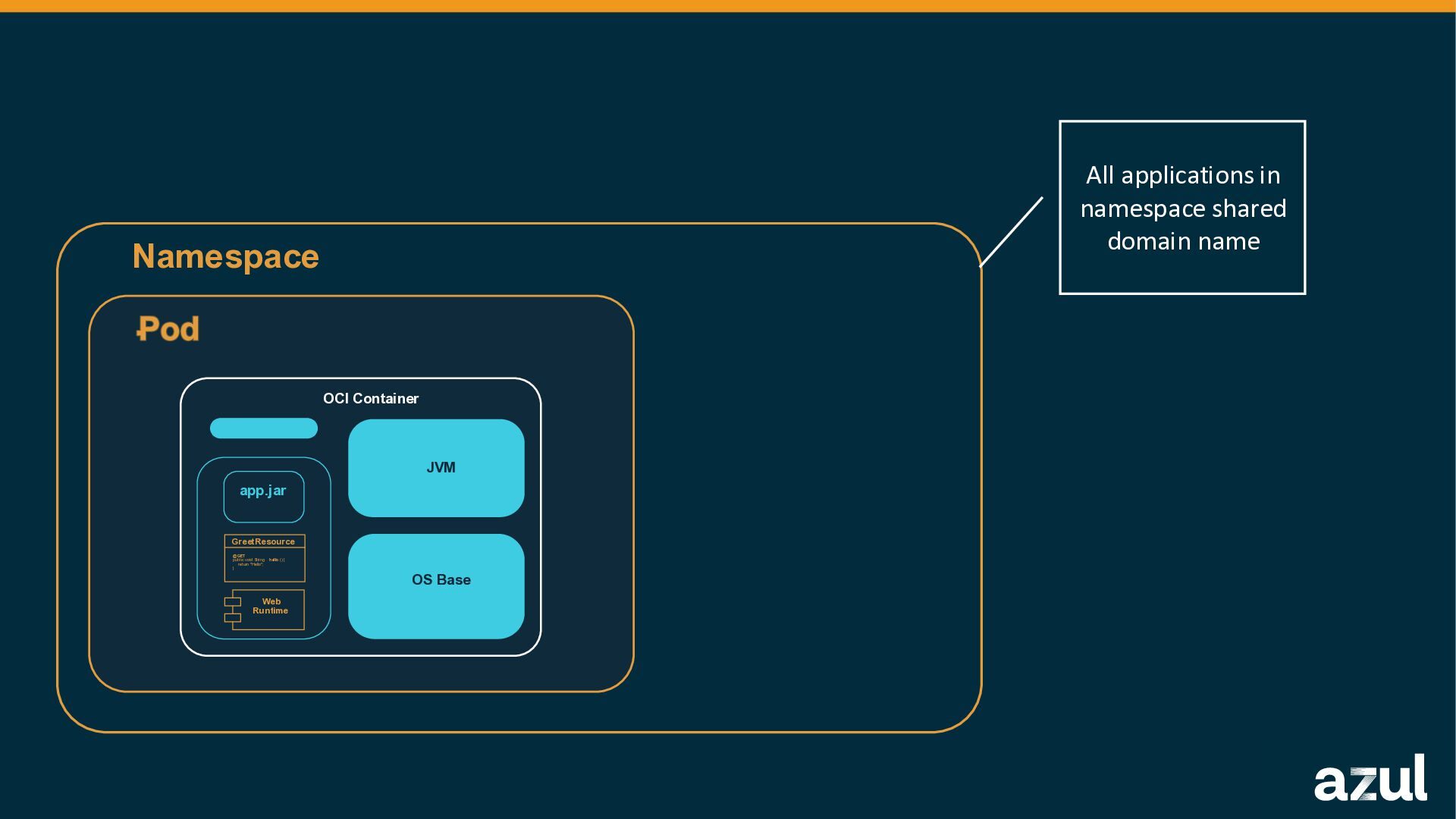Image resolution: width=1456 pixels, height=819 pixels.
Task: Click the OCI Container title
Action: pos(370,399)
